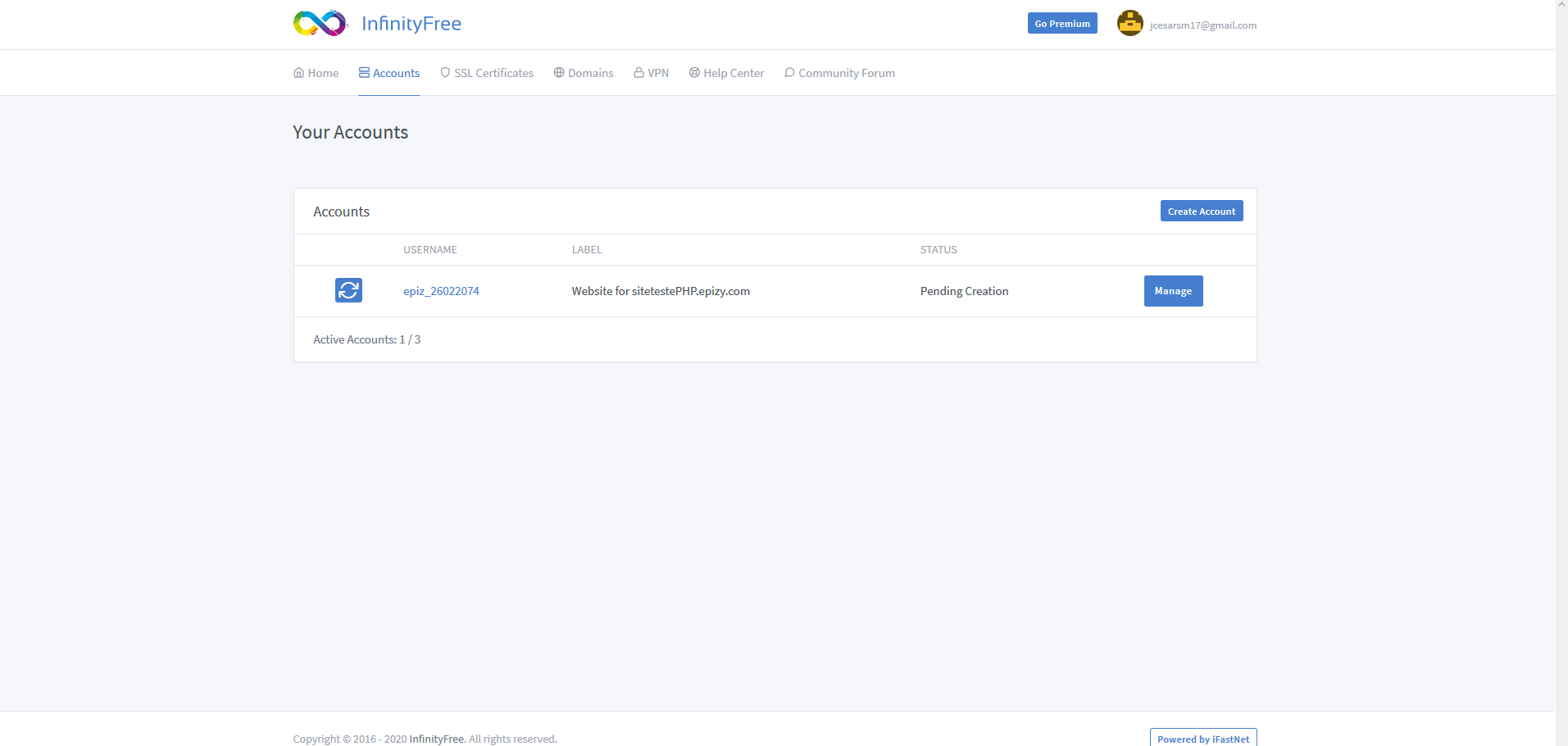1568x746 pixels.
Task: Select the Home icon in navigation
Action: pos(298,72)
